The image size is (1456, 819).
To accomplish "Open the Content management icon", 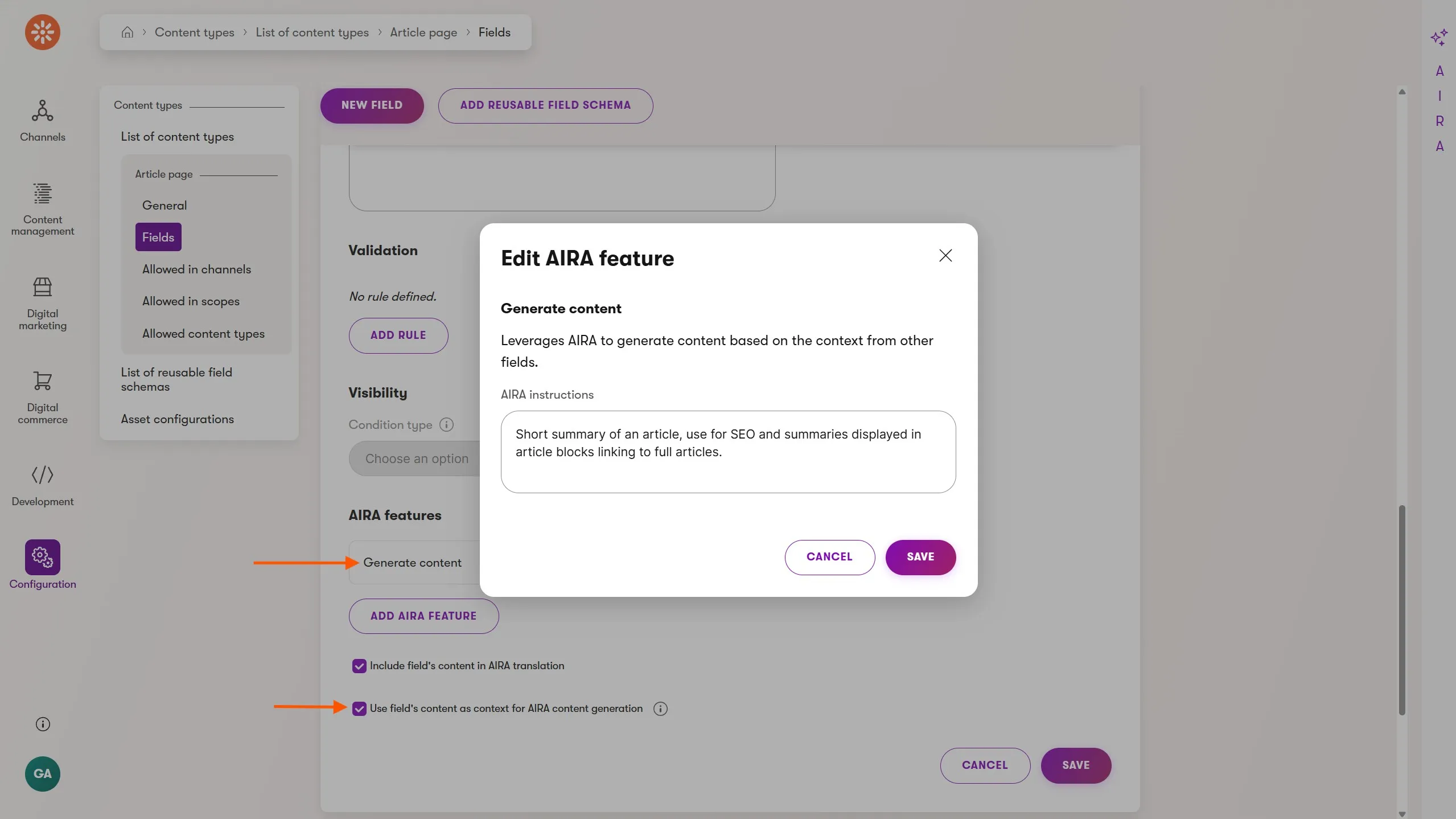I will [x=43, y=194].
